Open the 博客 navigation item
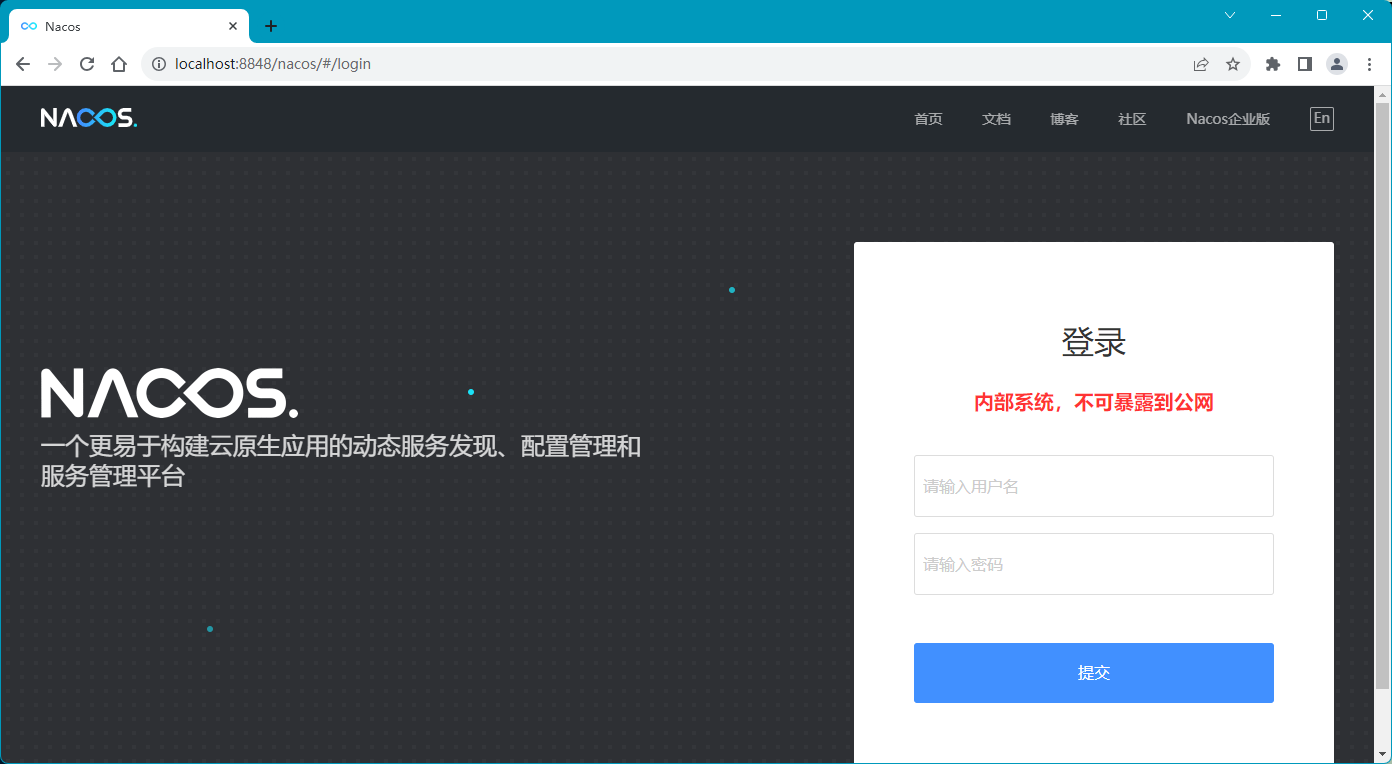 (x=1064, y=119)
